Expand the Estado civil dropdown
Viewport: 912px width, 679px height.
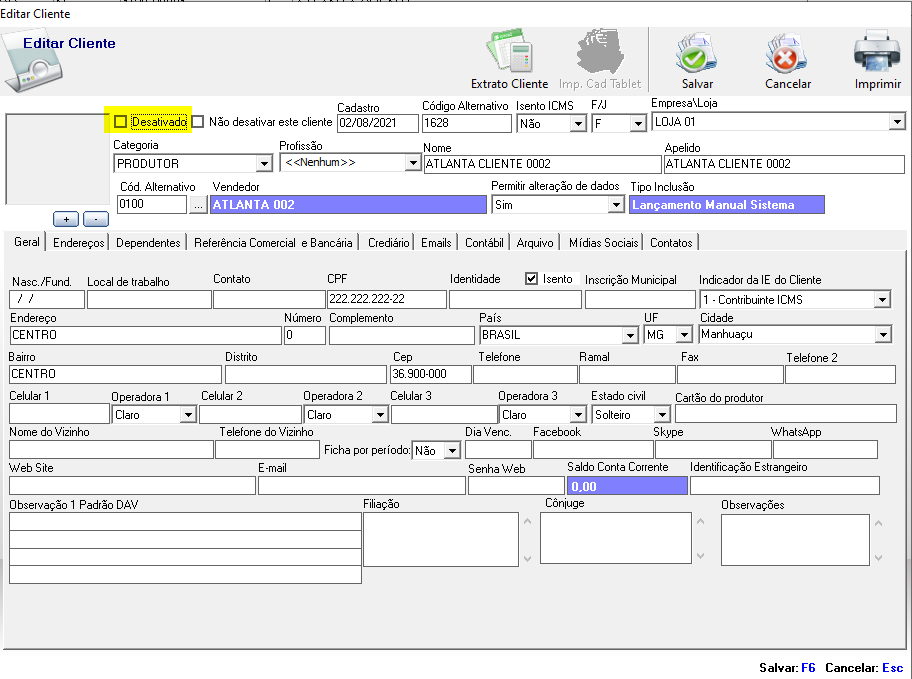pyautogui.click(x=662, y=415)
